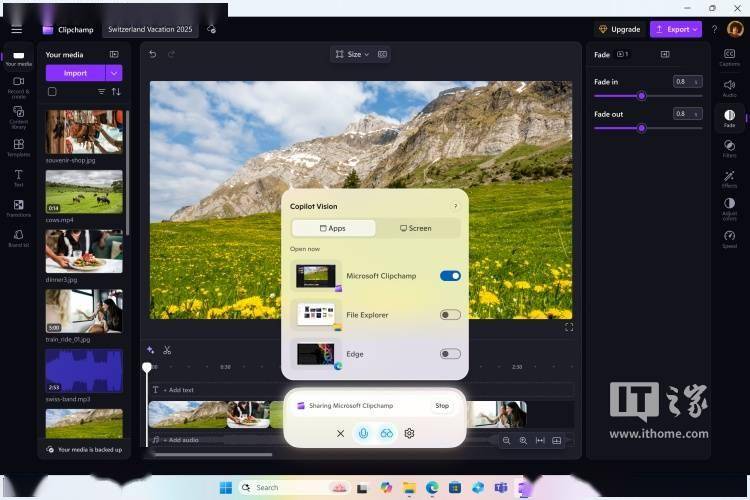Open Record & create sidebar tab
Screen dimensions: 750x500
point(19,87)
